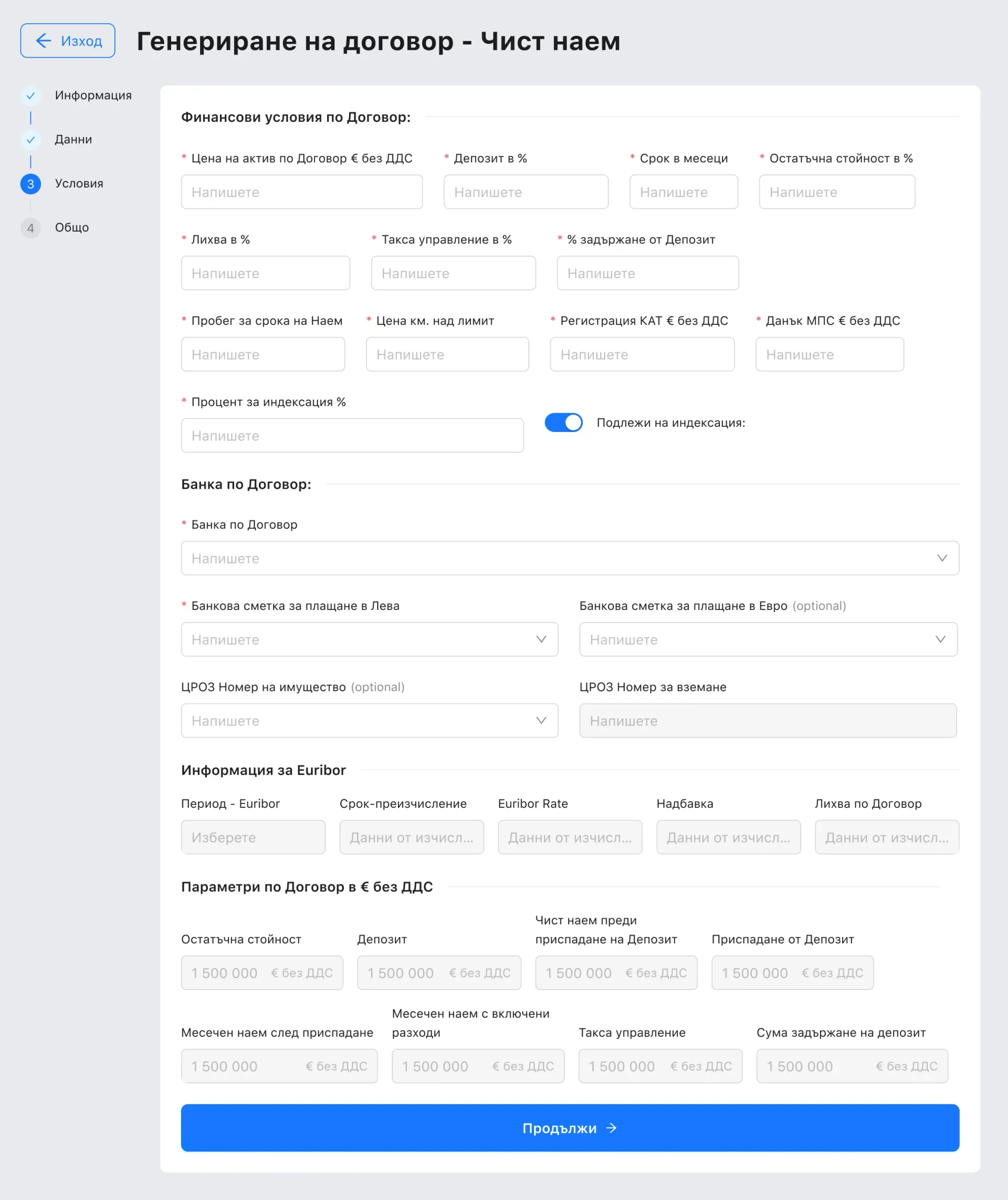Click the Продължи continue button
The height and width of the screenshot is (1200, 1008).
(570, 1128)
